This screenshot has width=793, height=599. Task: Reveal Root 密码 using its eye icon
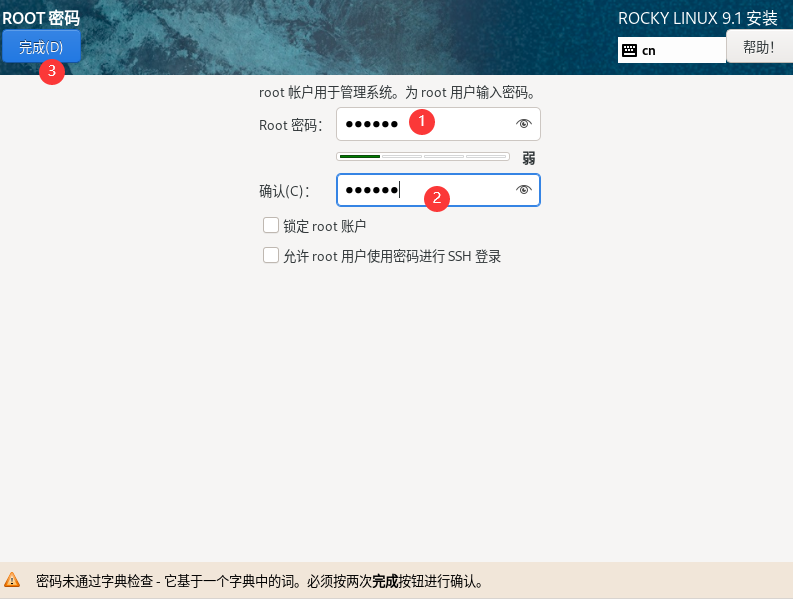pos(523,124)
